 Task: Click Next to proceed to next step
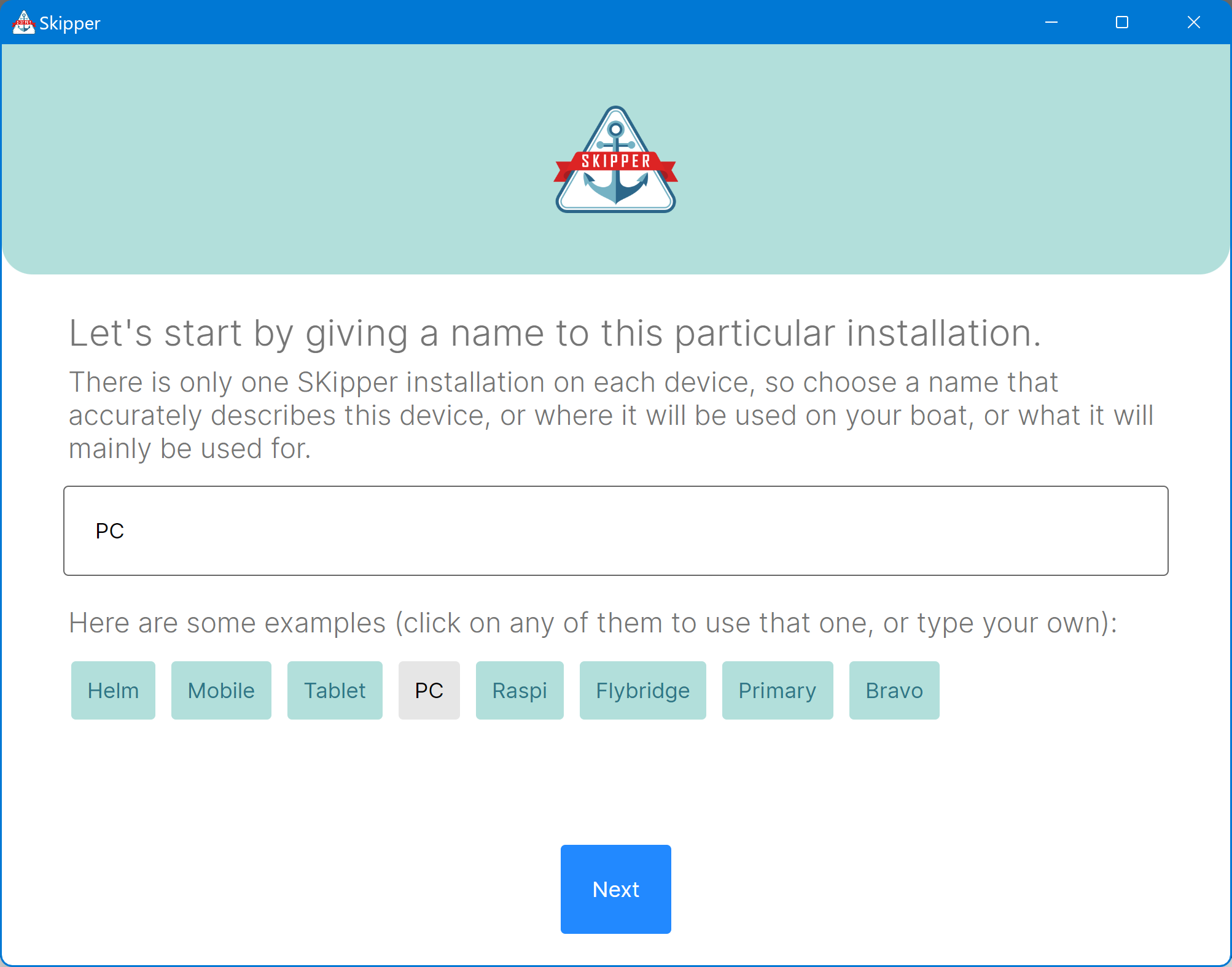(x=615, y=889)
